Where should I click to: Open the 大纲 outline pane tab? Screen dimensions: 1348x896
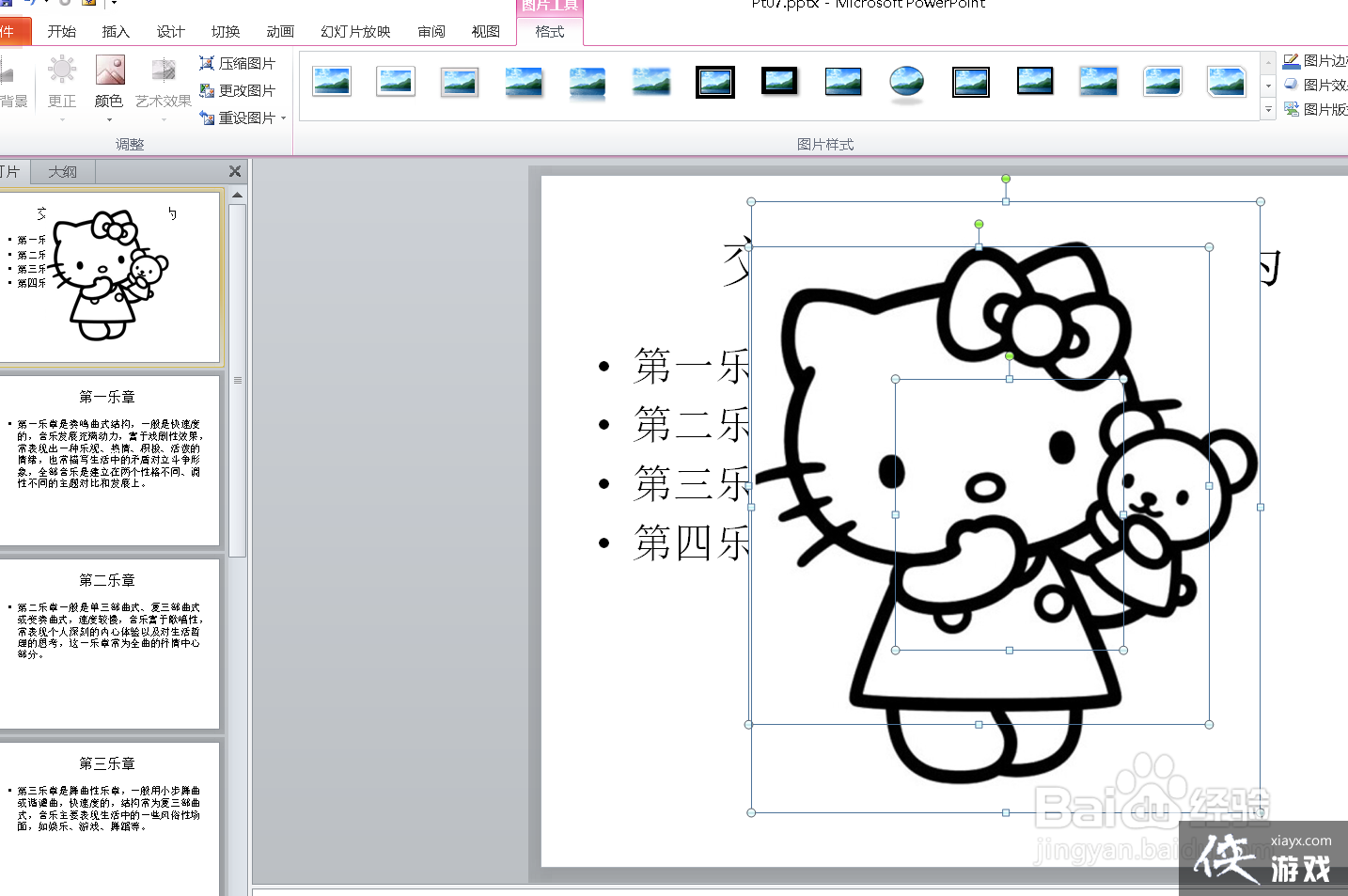click(x=63, y=172)
